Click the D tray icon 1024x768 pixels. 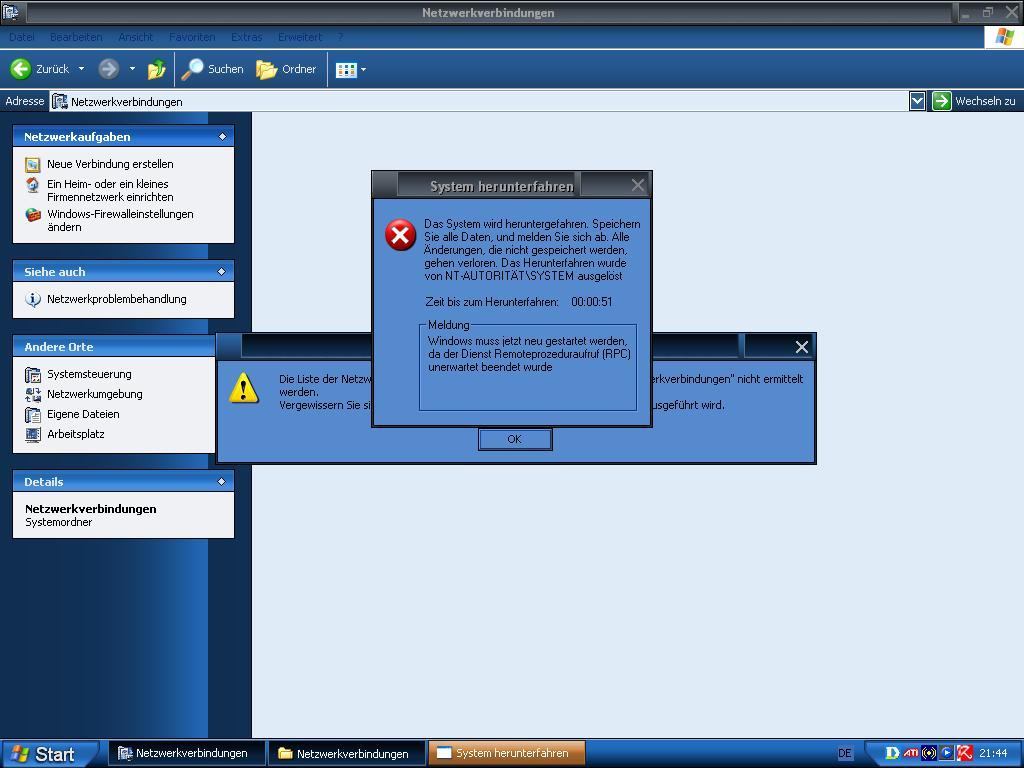click(x=892, y=753)
